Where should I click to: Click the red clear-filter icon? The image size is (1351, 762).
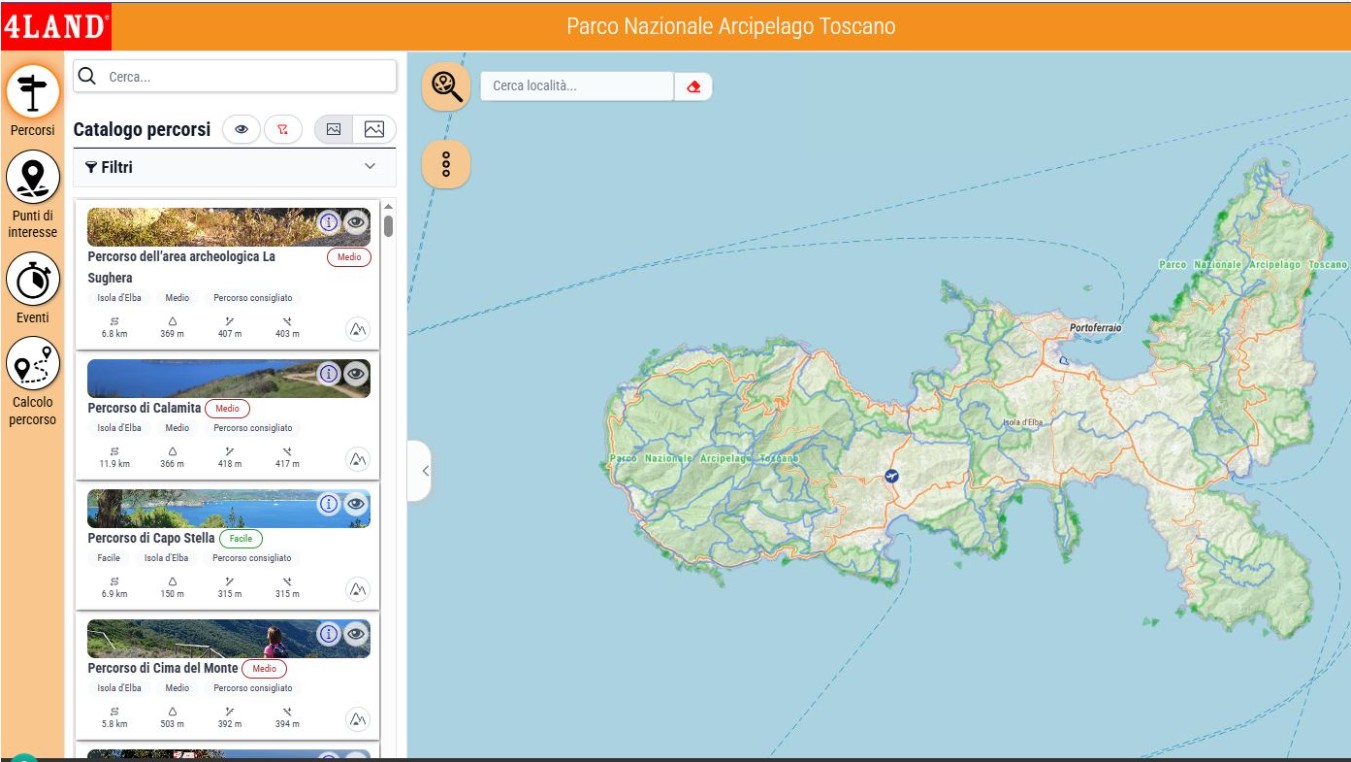[x=283, y=129]
